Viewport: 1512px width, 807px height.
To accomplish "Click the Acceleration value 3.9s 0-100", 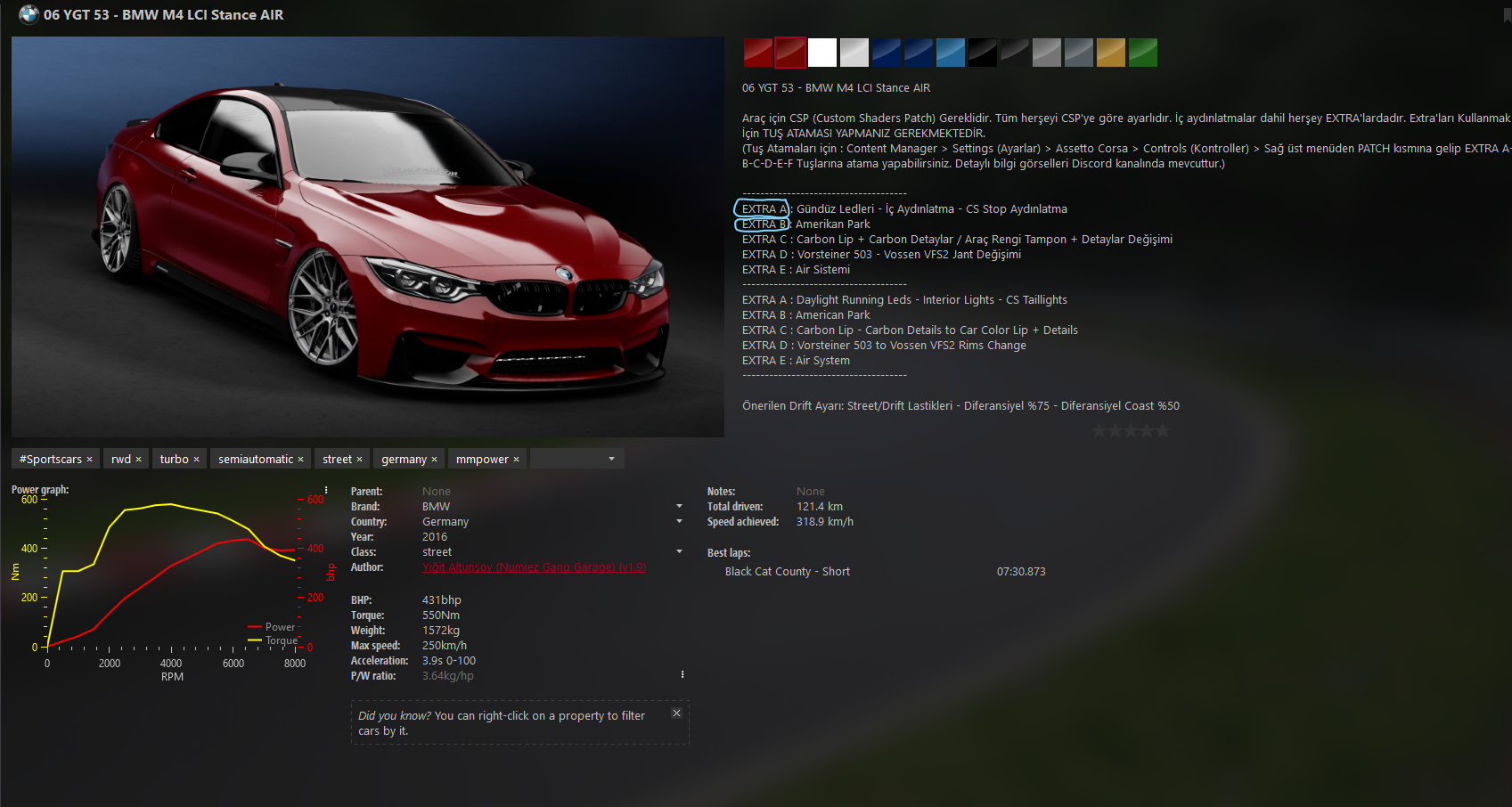I will coord(449,661).
